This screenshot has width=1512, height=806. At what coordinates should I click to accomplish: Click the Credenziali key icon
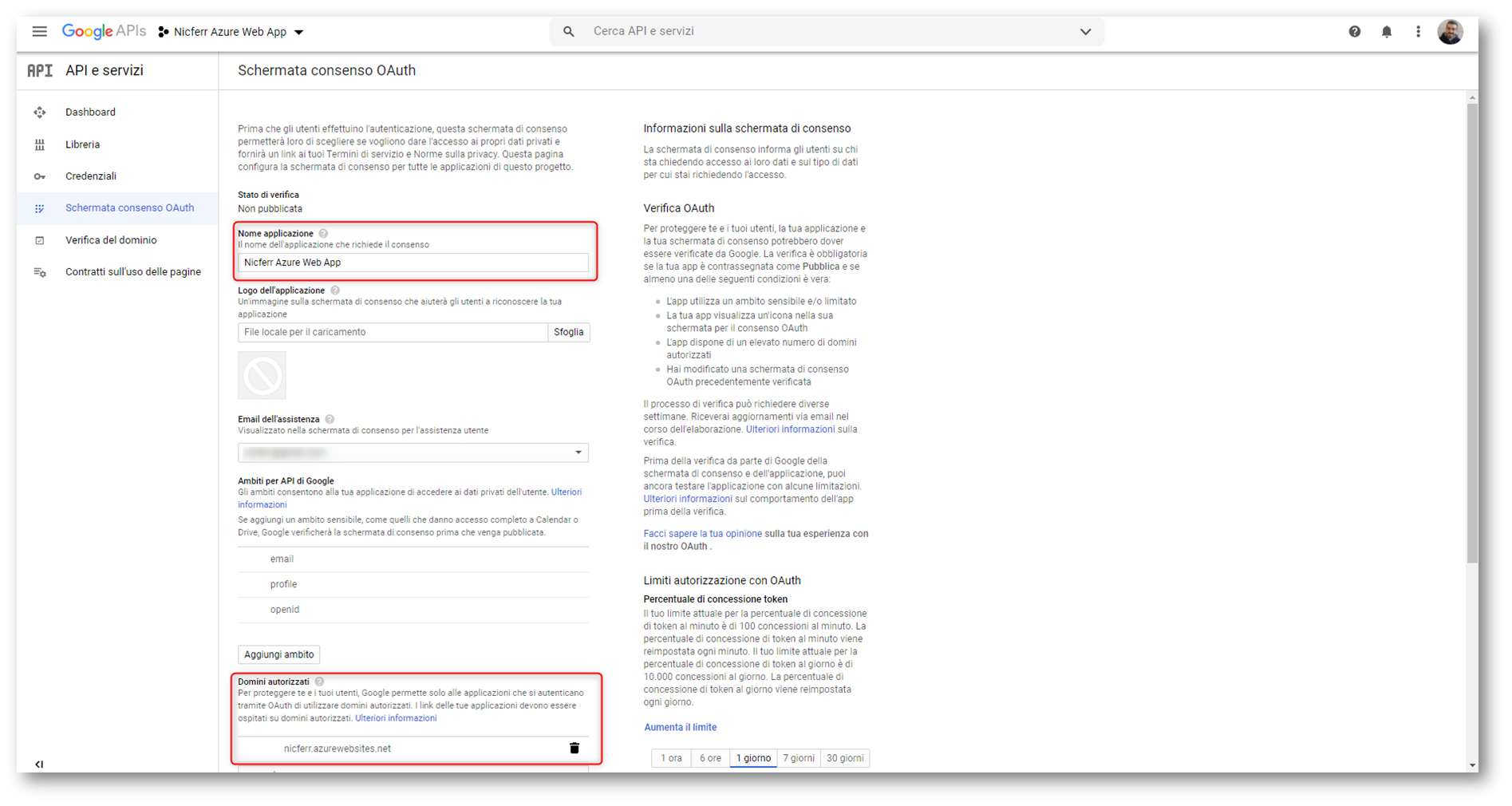(40, 176)
